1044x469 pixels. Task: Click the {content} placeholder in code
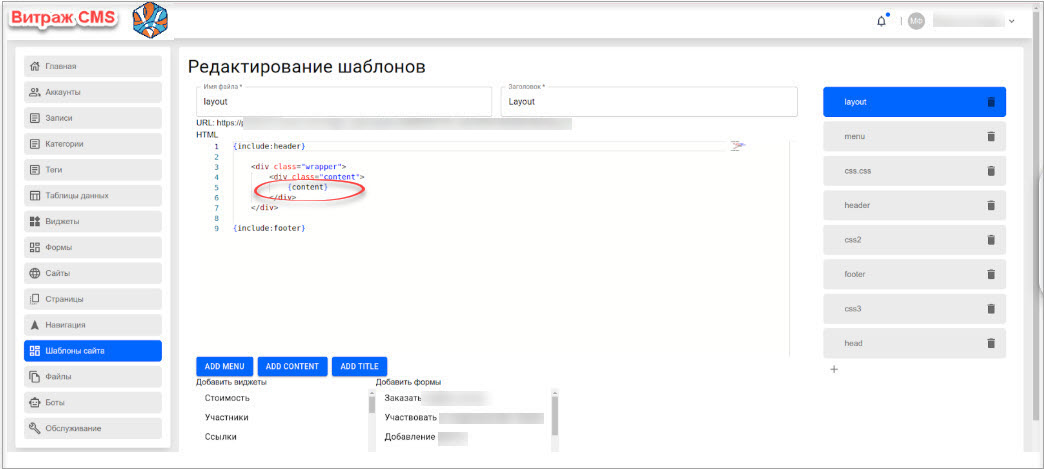[x=308, y=187]
